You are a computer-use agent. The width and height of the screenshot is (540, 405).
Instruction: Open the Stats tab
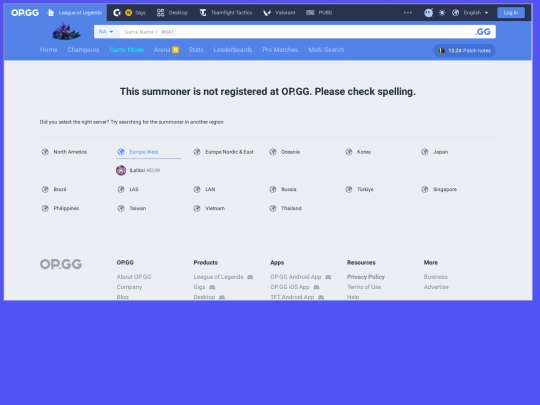pos(196,50)
